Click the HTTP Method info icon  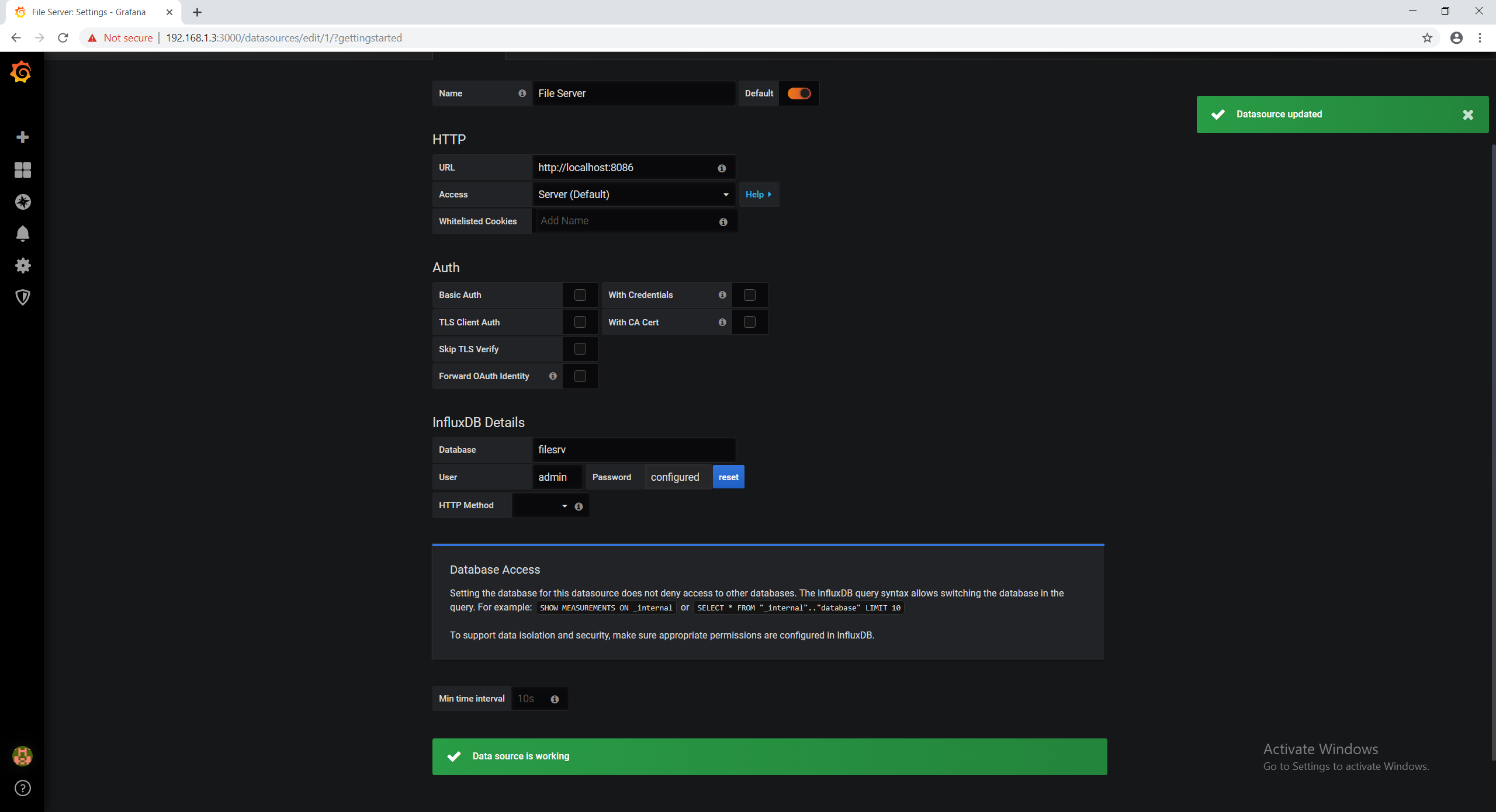[579, 506]
